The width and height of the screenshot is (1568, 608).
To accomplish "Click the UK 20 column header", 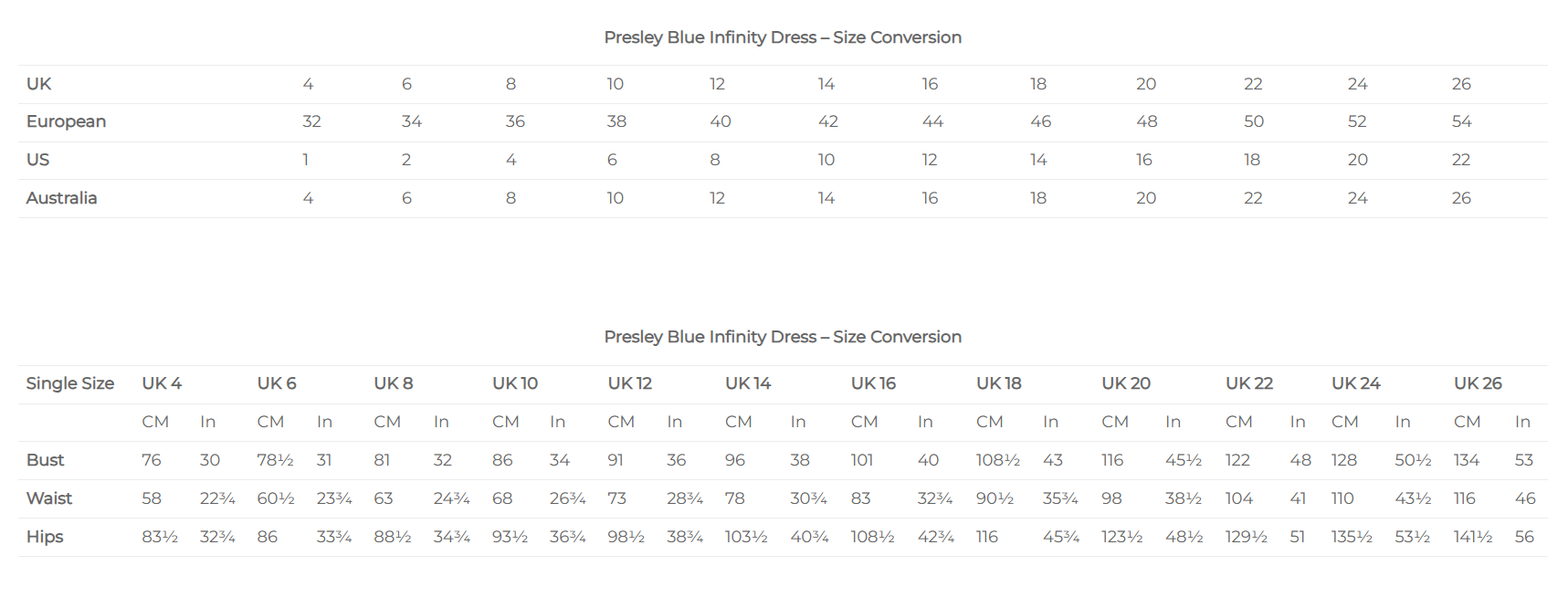I will point(1126,383).
